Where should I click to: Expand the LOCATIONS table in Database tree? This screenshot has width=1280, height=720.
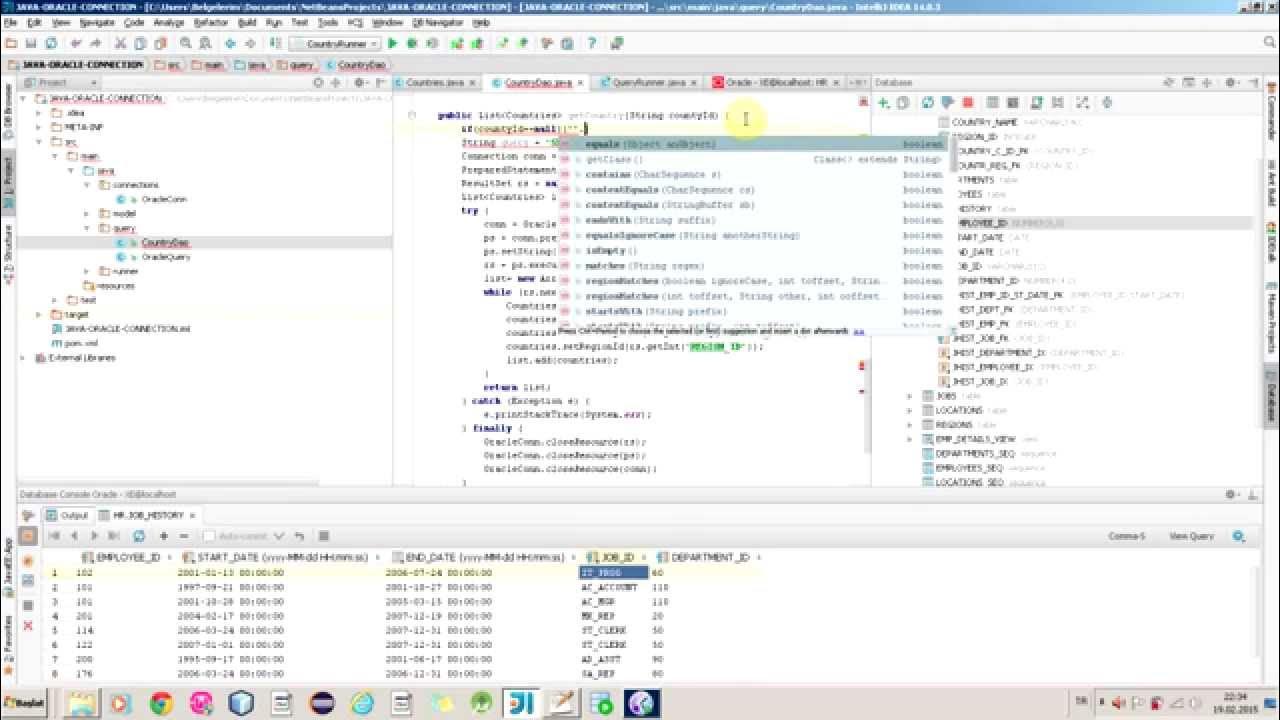[x=909, y=410]
